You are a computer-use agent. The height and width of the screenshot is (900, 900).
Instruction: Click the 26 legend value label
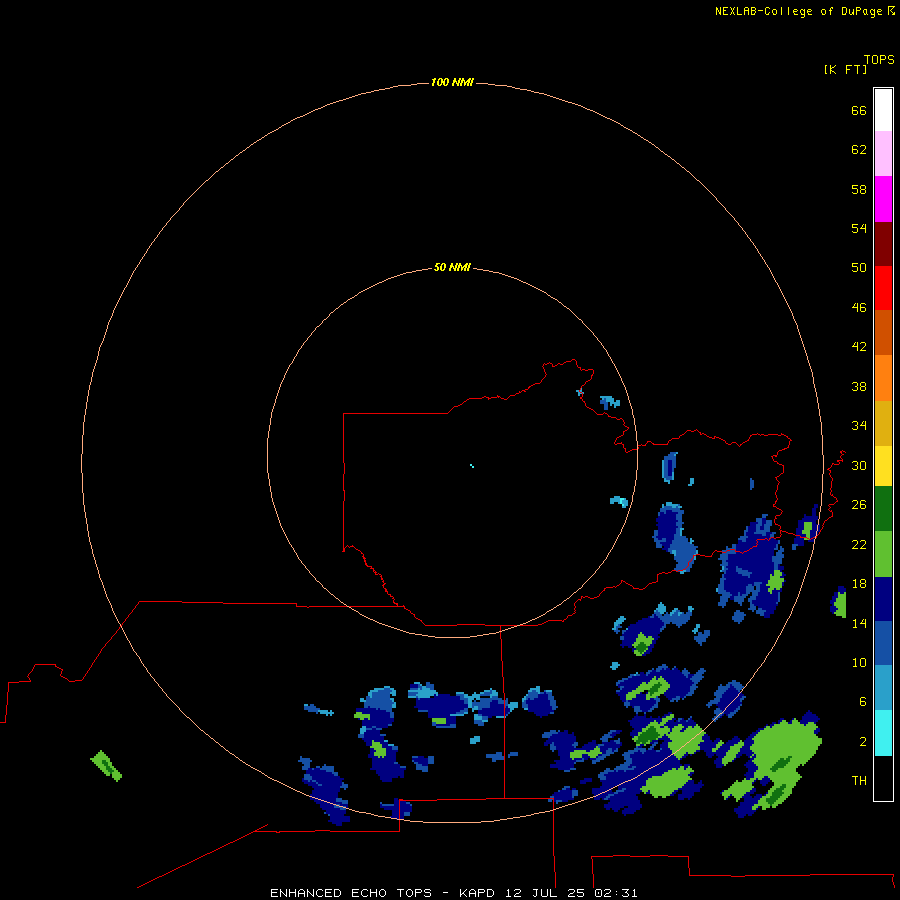coord(859,505)
